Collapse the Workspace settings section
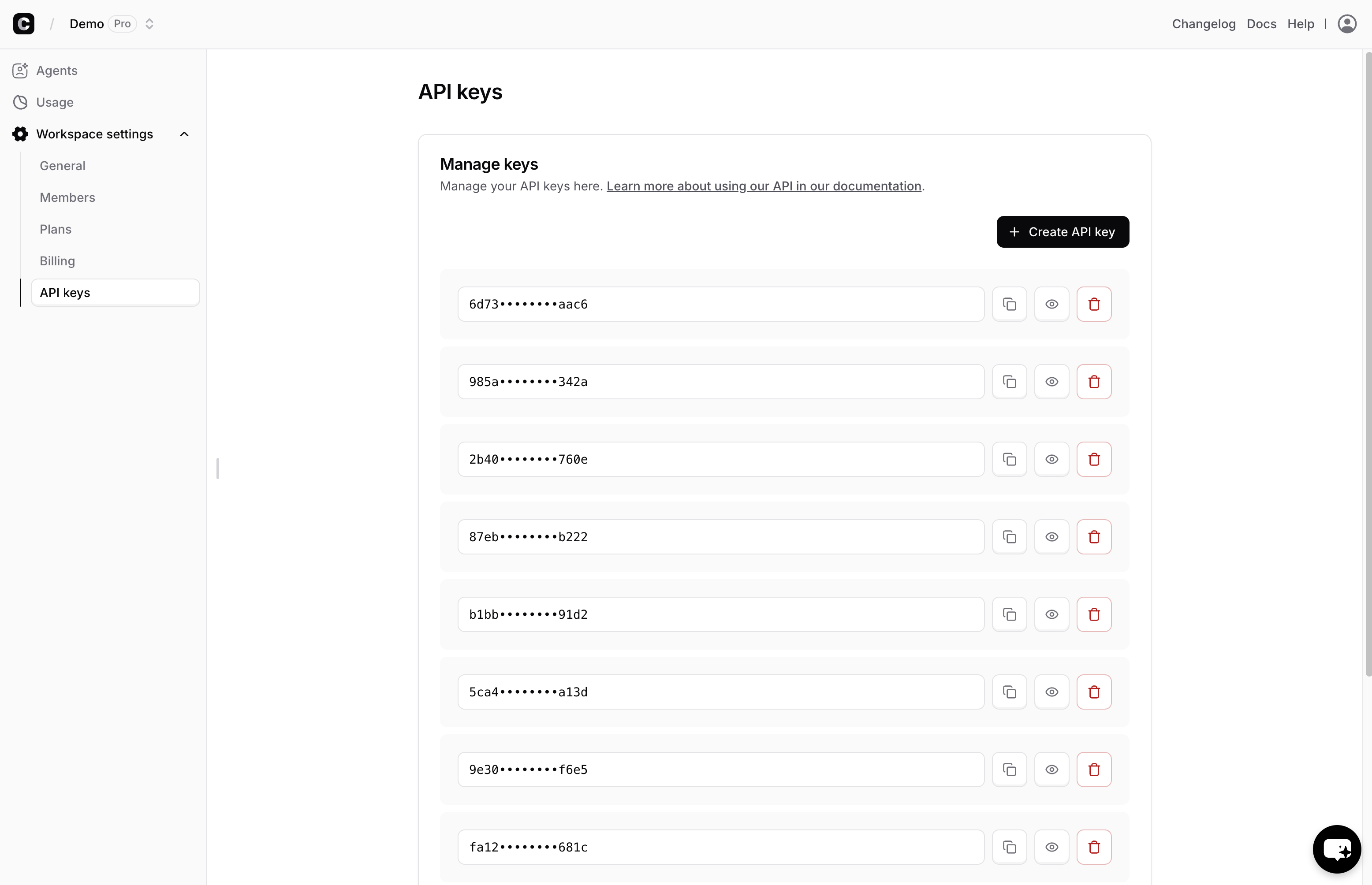This screenshot has height=885, width=1372. pos(184,134)
